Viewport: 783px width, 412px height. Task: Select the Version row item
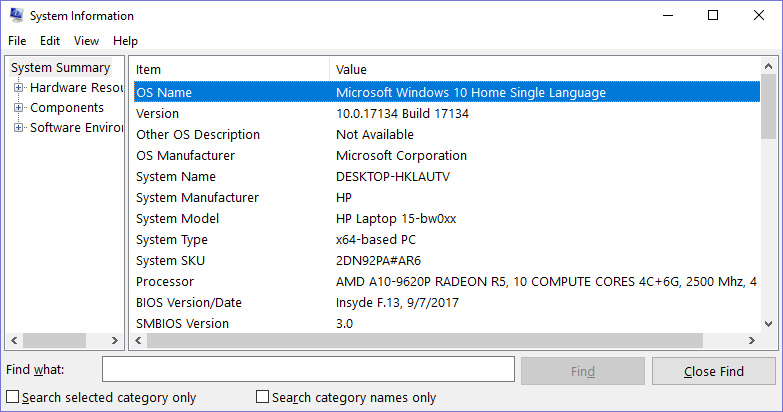tap(447, 113)
